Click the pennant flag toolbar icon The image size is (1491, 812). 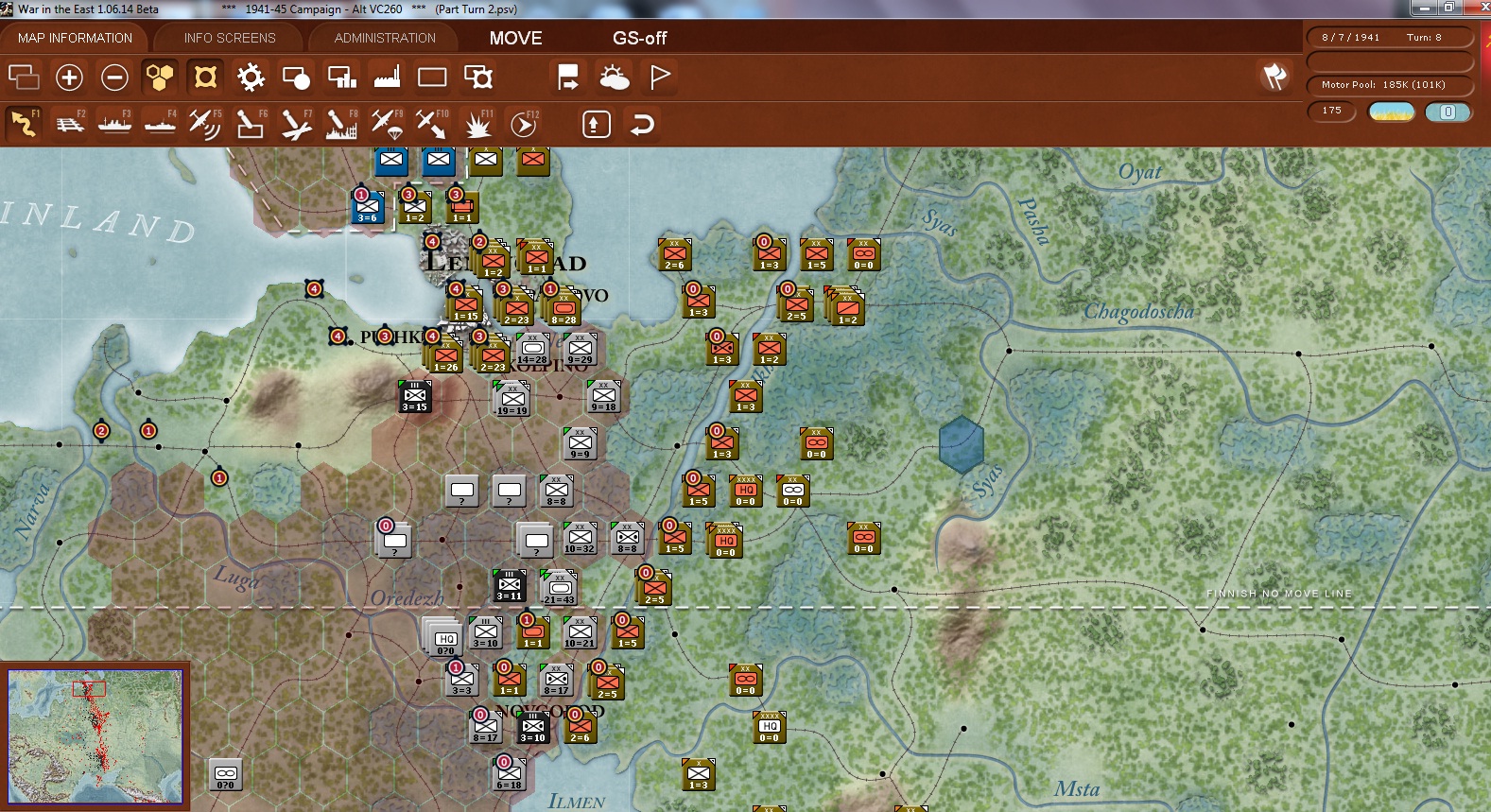coord(659,77)
